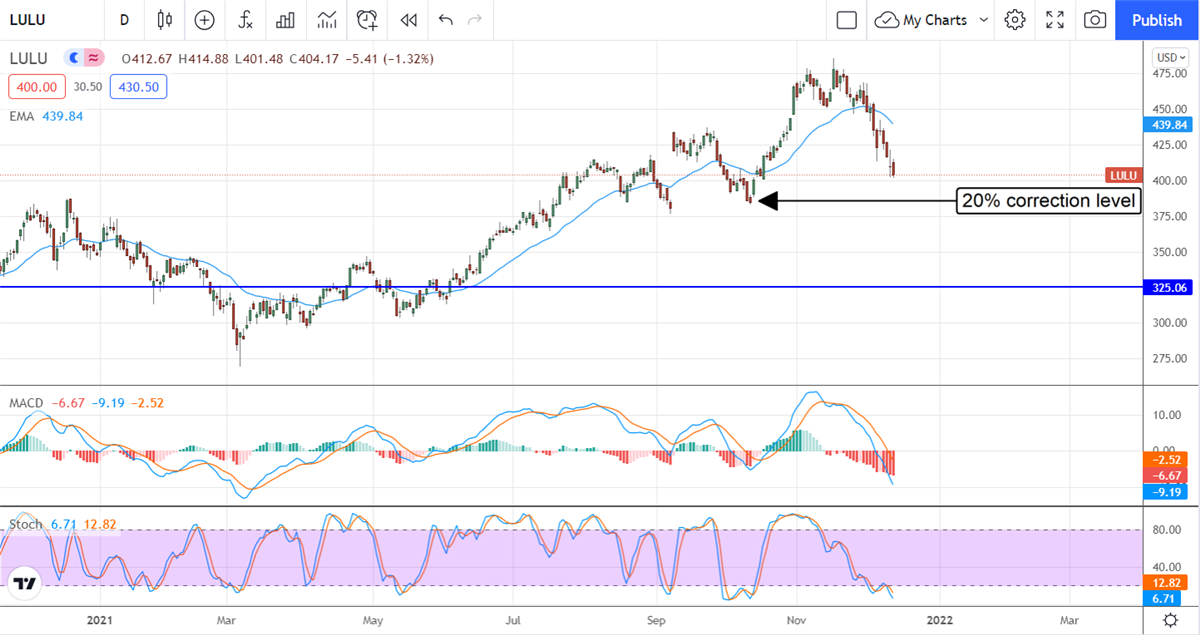Open the USD currency dropdown
The width and height of the screenshot is (1200, 635).
click(x=1169, y=58)
